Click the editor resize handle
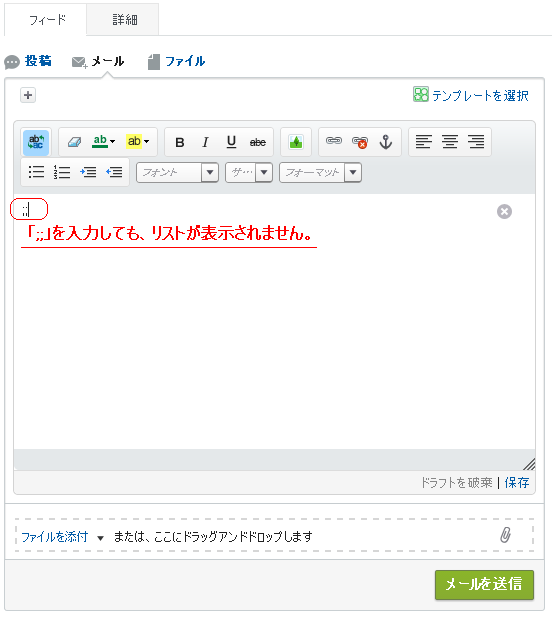This screenshot has width=552, height=623. pos(529,464)
